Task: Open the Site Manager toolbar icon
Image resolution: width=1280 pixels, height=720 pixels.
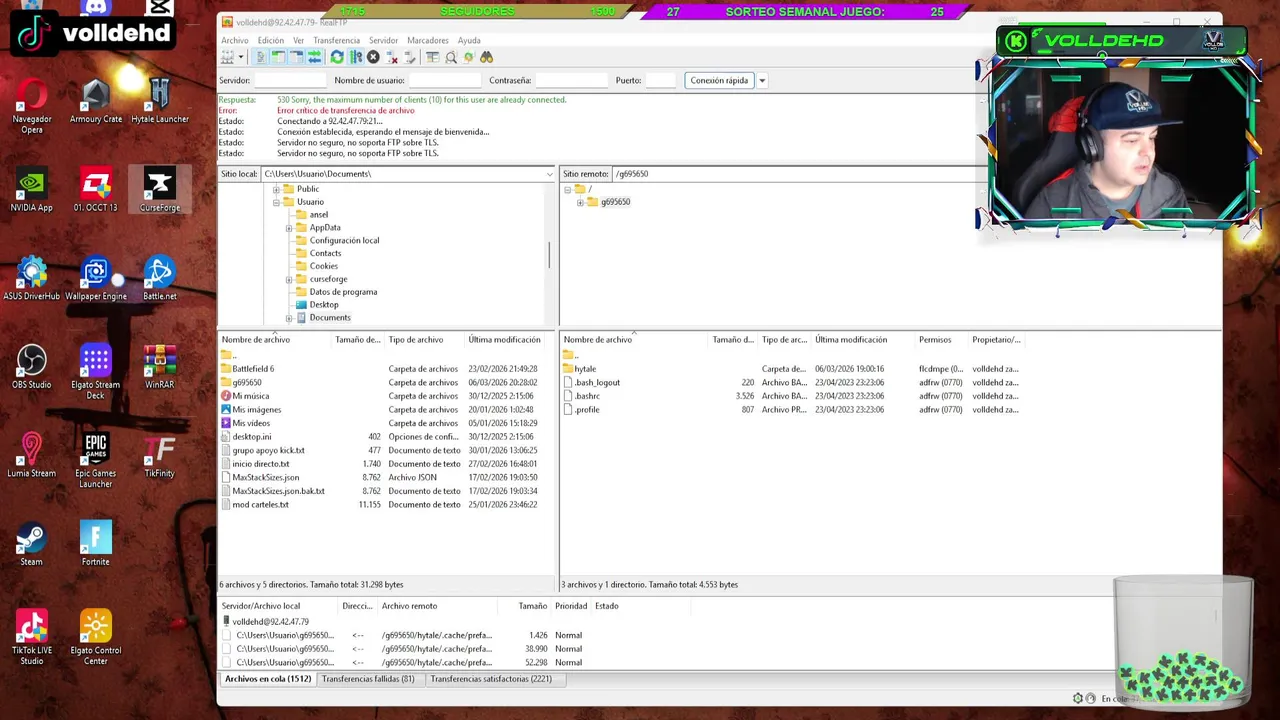Action: 228,57
